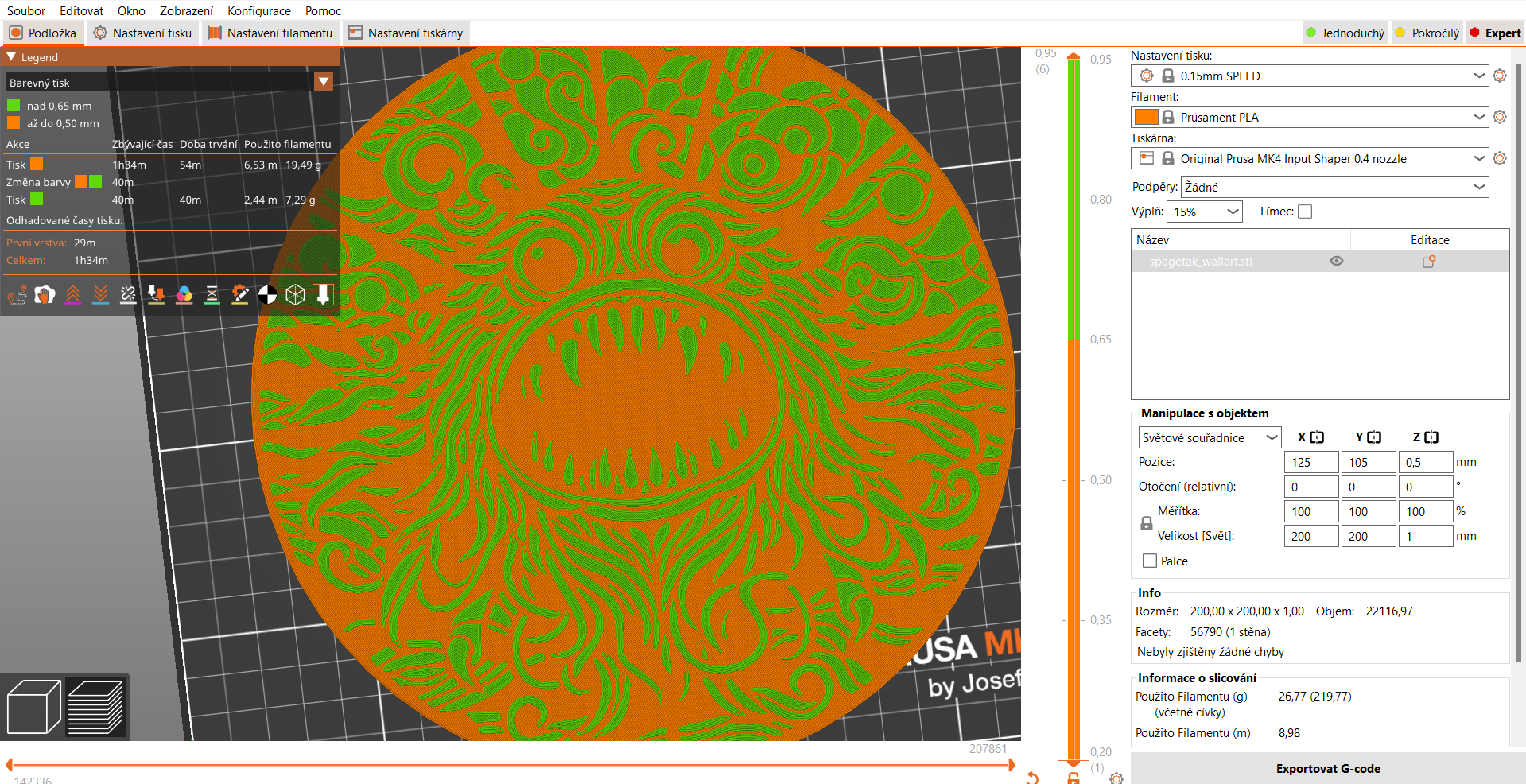Toggle visibility of spagetak_wallart.stl
The height and width of the screenshot is (784, 1526).
[x=1337, y=261]
